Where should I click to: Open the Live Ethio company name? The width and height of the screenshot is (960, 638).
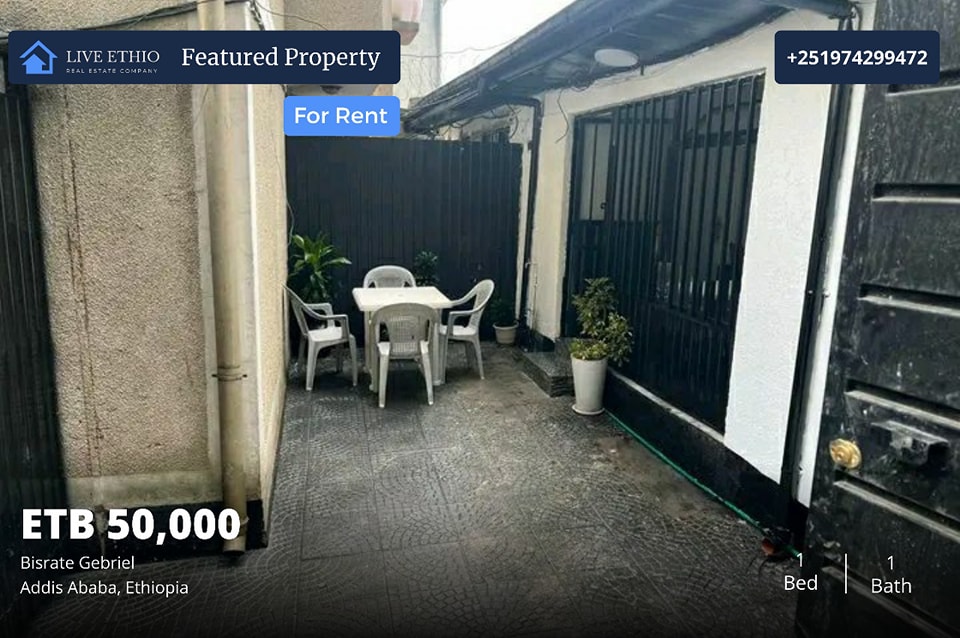[113, 56]
